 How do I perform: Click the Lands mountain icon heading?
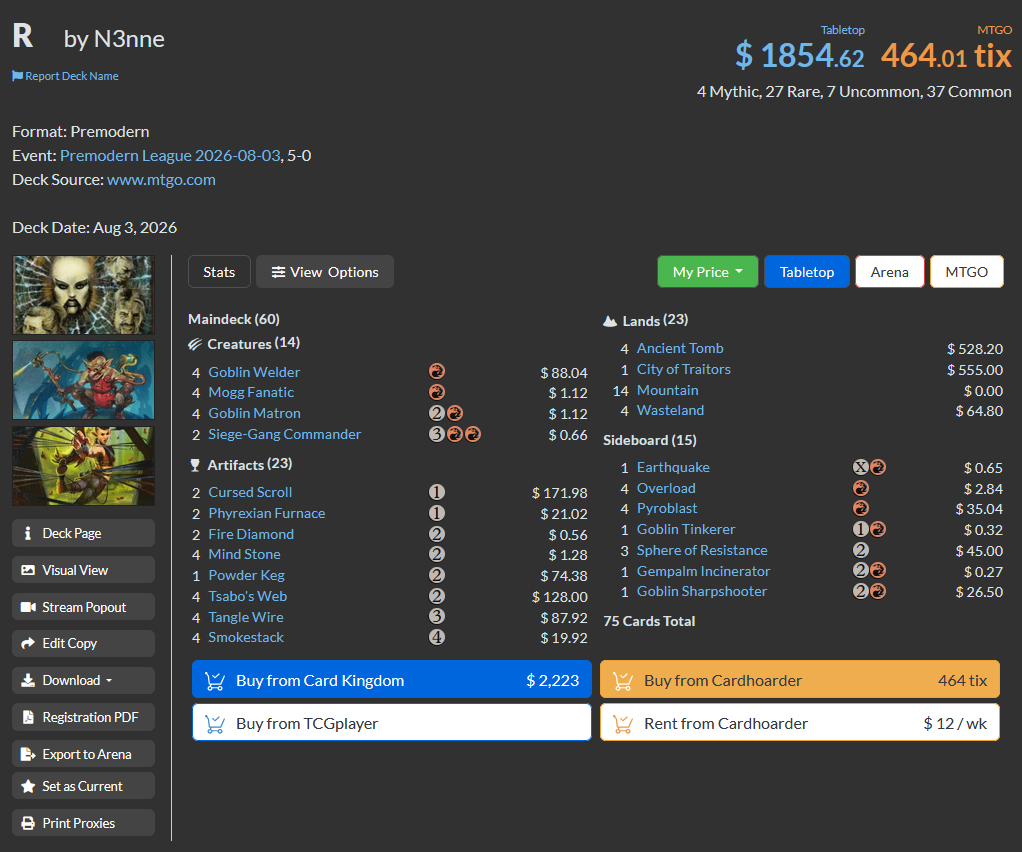610,321
